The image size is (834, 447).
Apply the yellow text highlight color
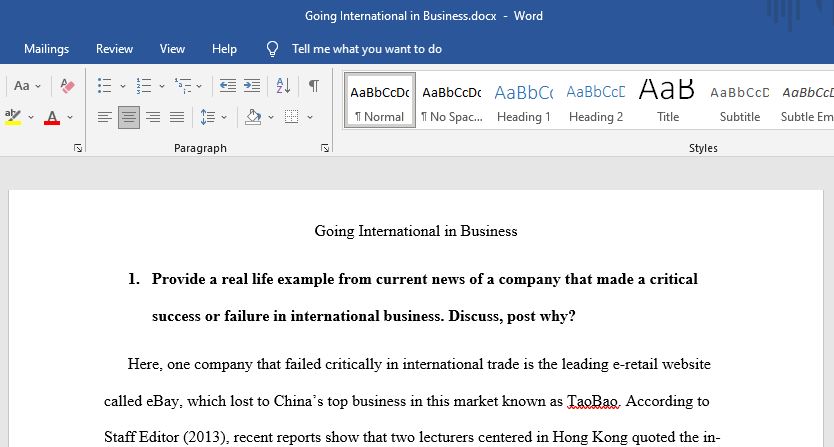(x=13, y=117)
